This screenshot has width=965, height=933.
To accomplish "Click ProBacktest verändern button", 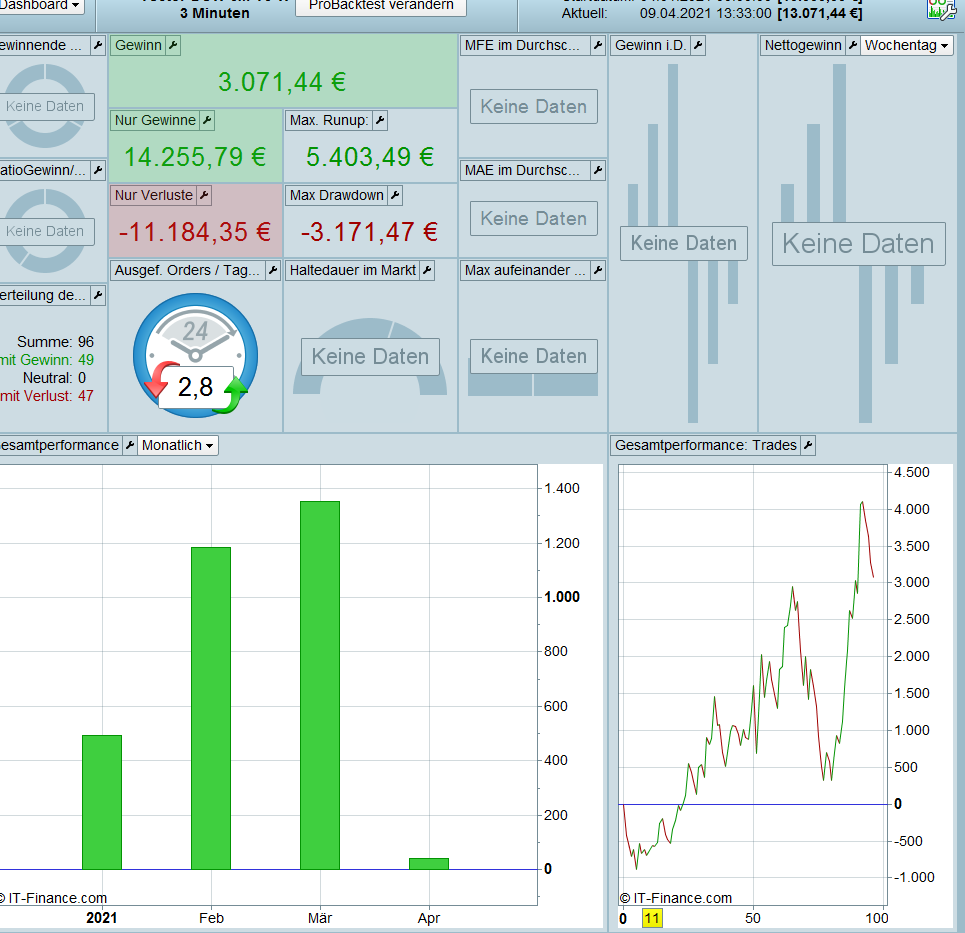I will (381, 6).
